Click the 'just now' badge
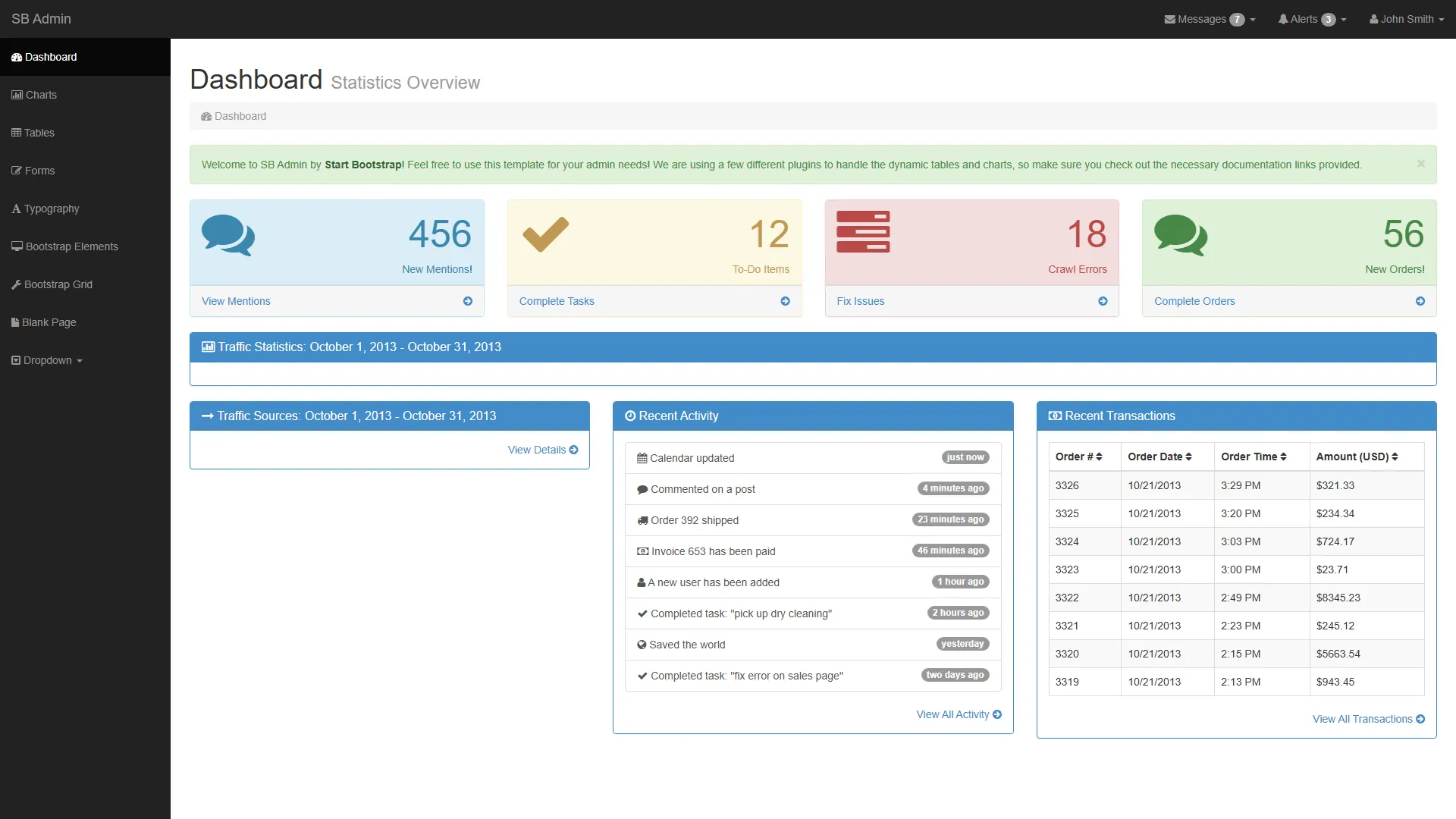 [965, 457]
